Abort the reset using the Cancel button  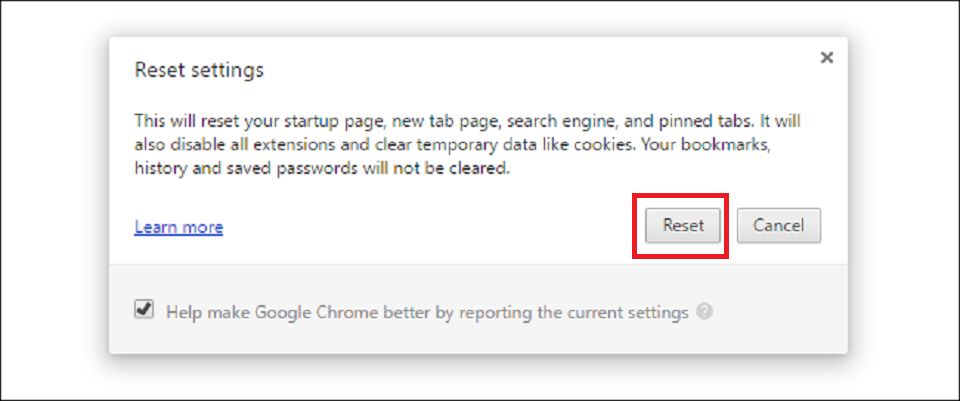(779, 226)
